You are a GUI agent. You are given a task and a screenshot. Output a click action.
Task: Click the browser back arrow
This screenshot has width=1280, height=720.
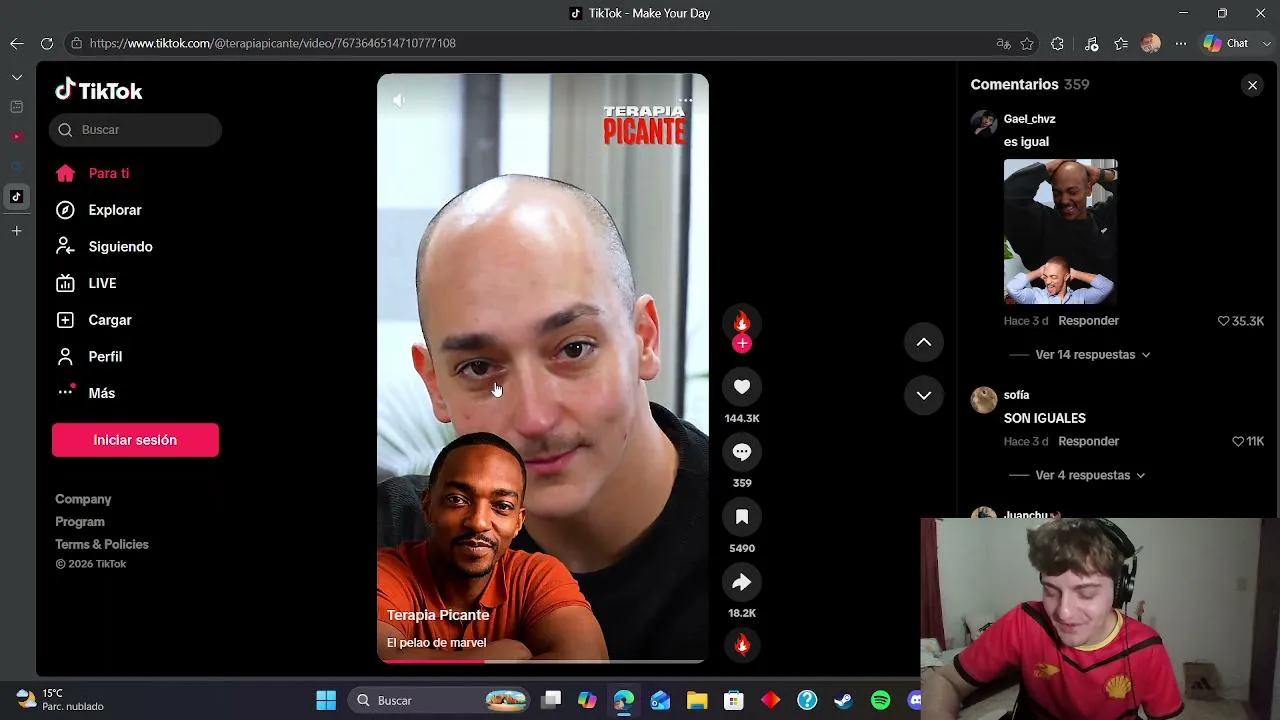click(16, 43)
